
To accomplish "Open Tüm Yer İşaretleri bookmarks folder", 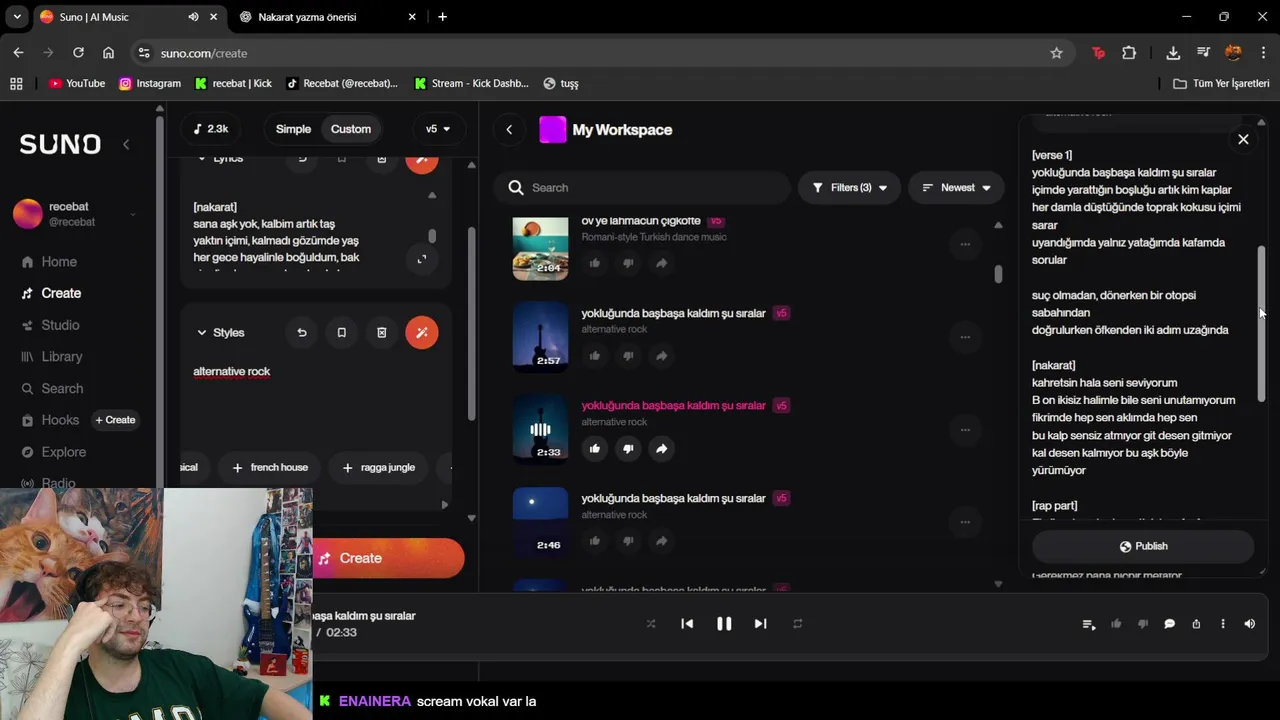I will (x=1221, y=84).
